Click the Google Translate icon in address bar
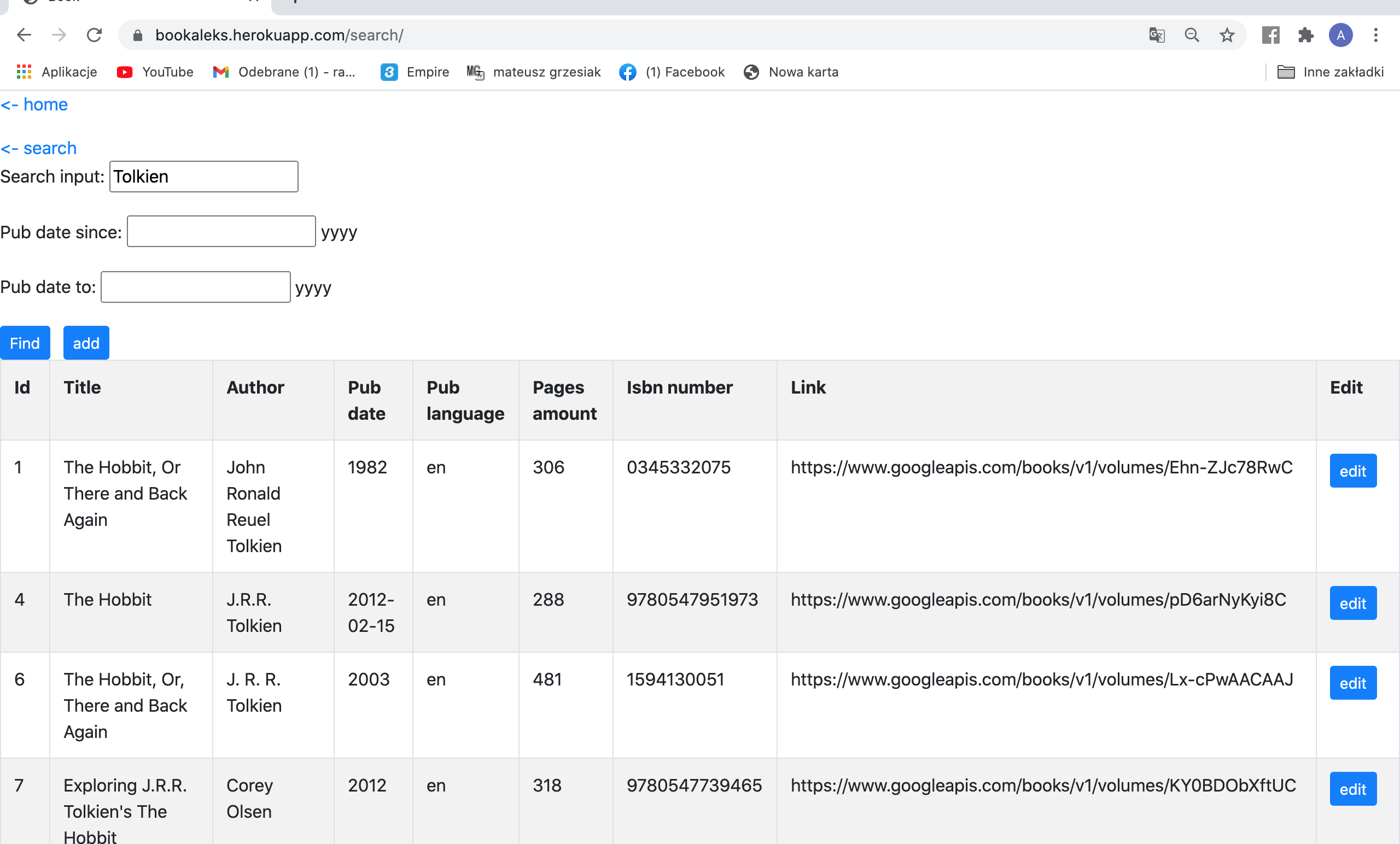The height and width of the screenshot is (844, 1400). pos(1156,35)
